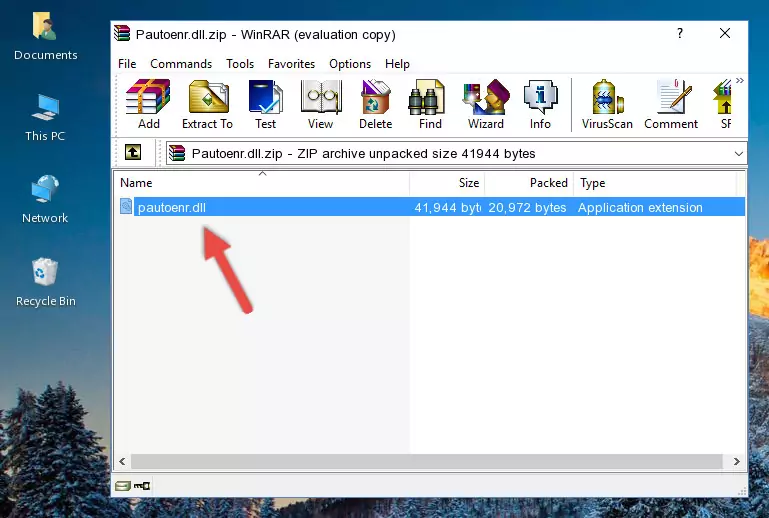Open the Commands menu
The image size is (769, 518).
click(181, 64)
